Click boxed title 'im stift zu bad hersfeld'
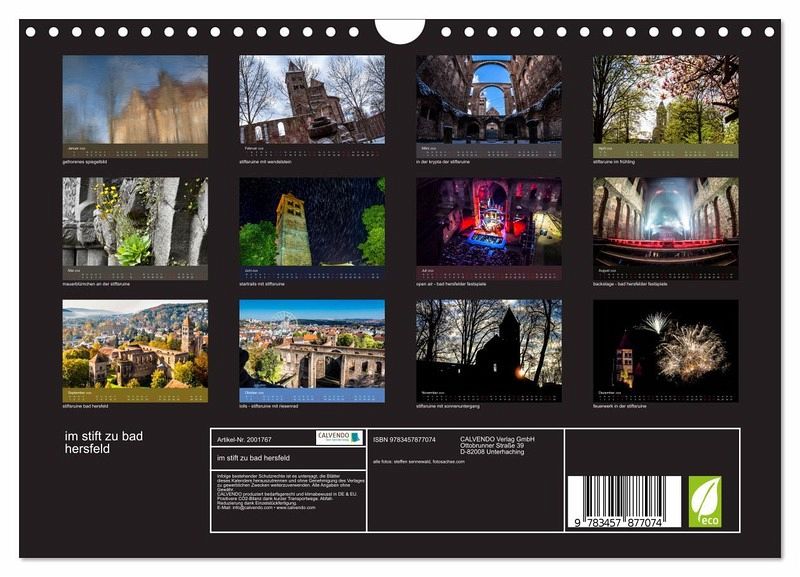 [253, 458]
